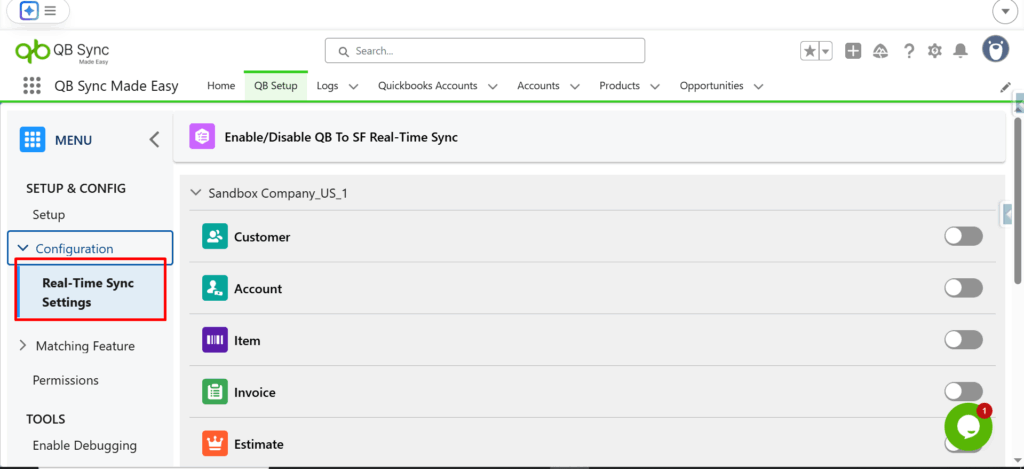Click the edit navigation pencil icon
Viewport: 1024px width, 469px height.
click(1005, 87)
